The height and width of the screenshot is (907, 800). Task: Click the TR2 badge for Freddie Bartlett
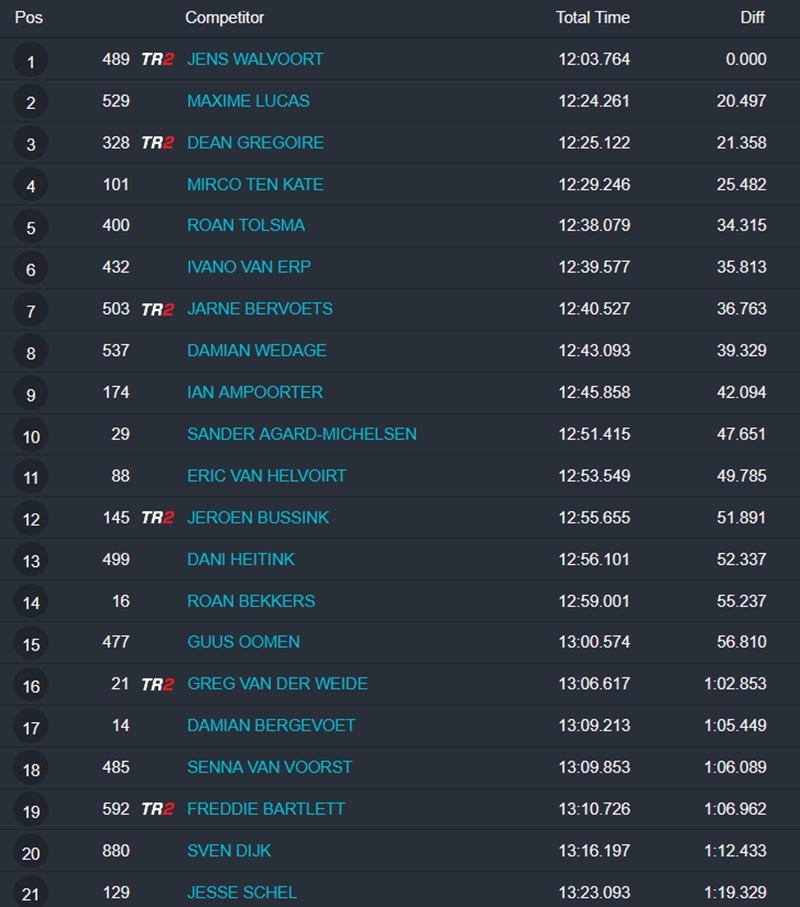pos(157,809)
